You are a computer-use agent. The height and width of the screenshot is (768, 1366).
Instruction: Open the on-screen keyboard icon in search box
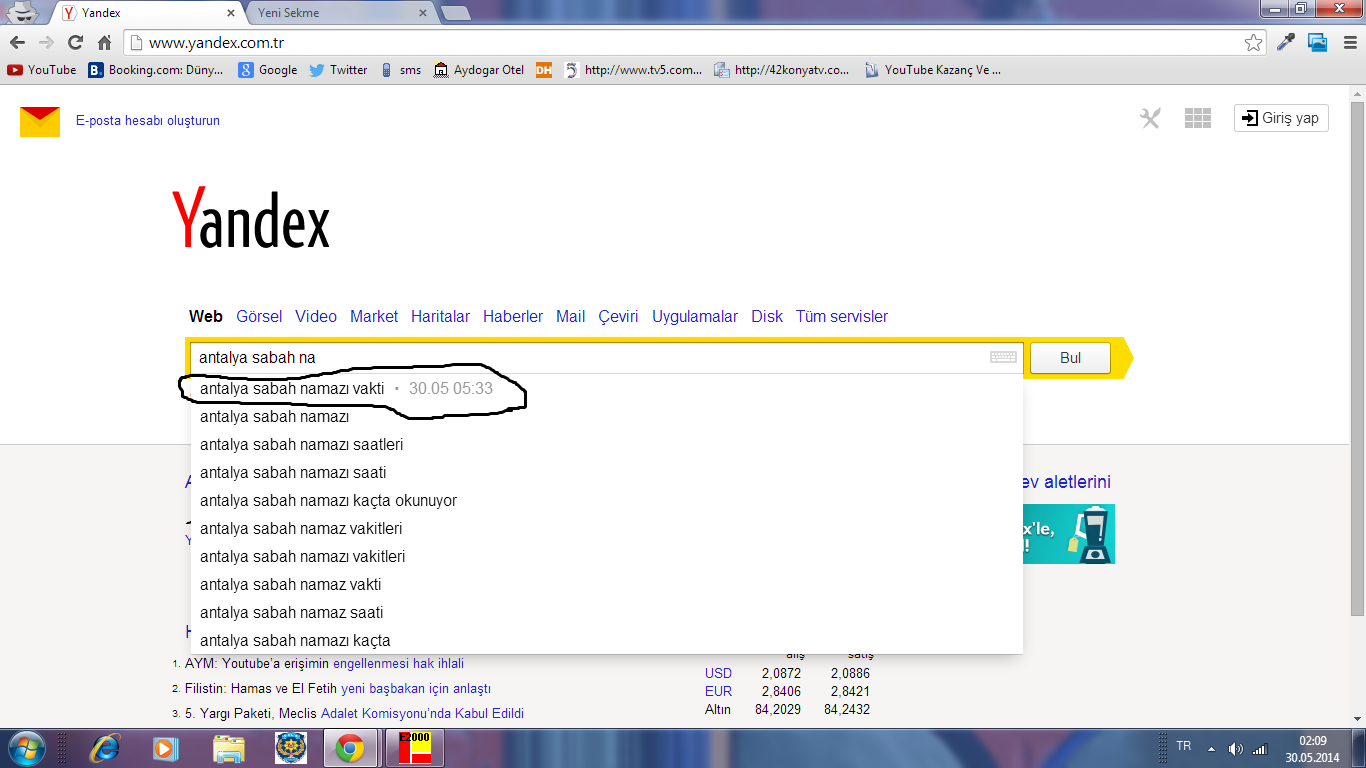click(x=1003, y=358)
